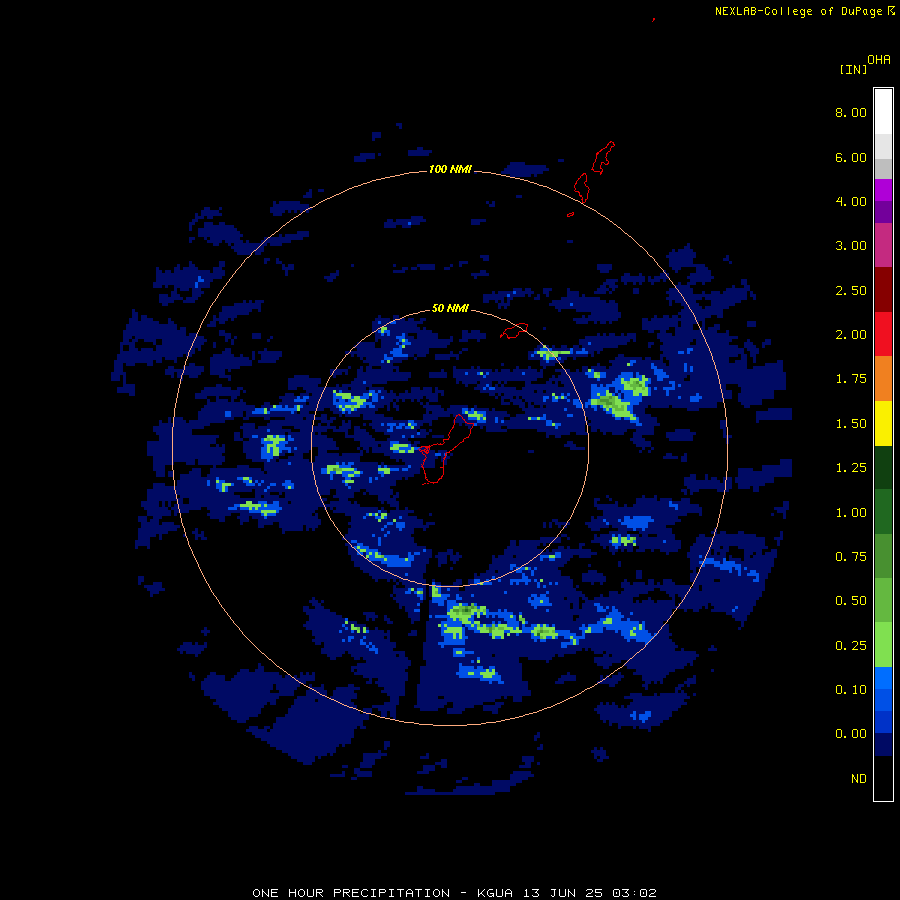Click the 3.00 legend value
This screenshot has height=900, width=900.
tap(851, 246)
